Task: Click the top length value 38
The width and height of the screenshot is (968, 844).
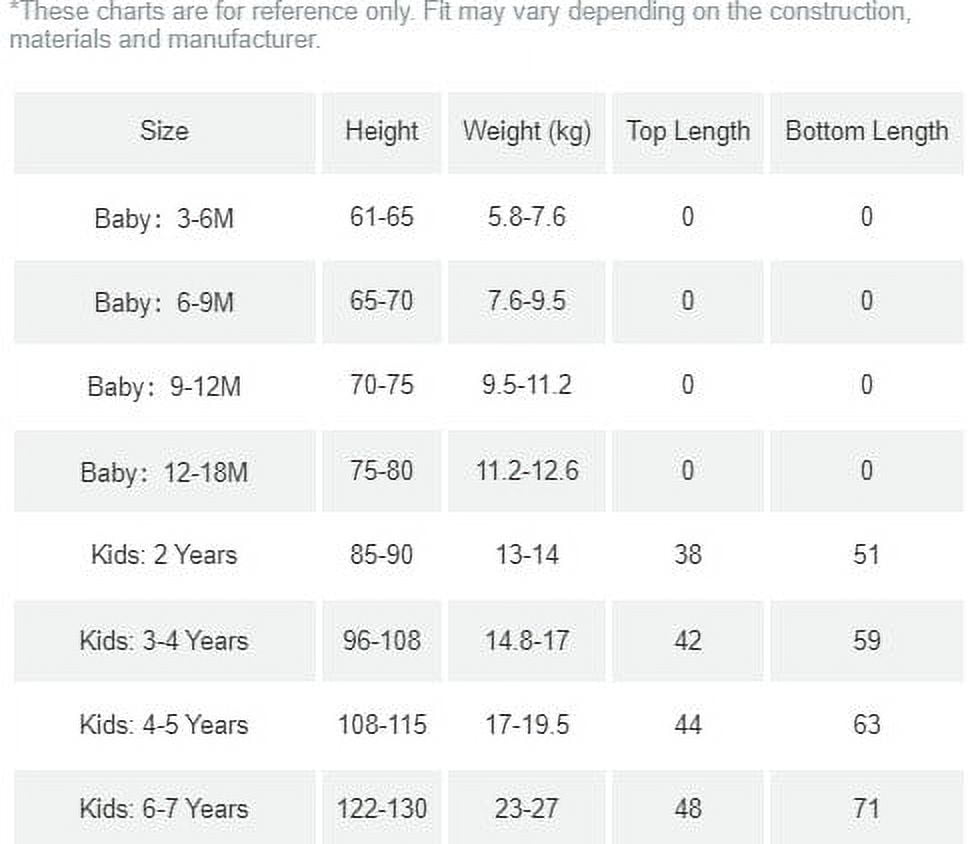Action: (688, 555)
